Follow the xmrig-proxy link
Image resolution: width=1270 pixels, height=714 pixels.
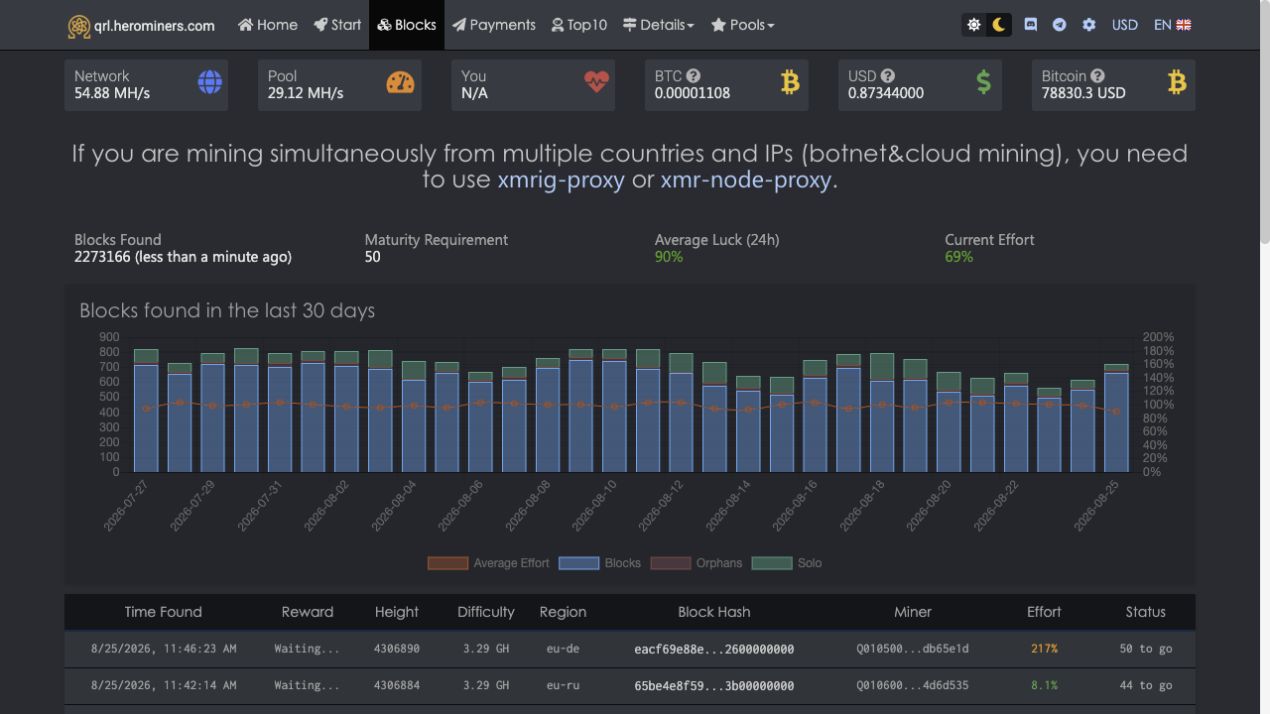(561, 180)
